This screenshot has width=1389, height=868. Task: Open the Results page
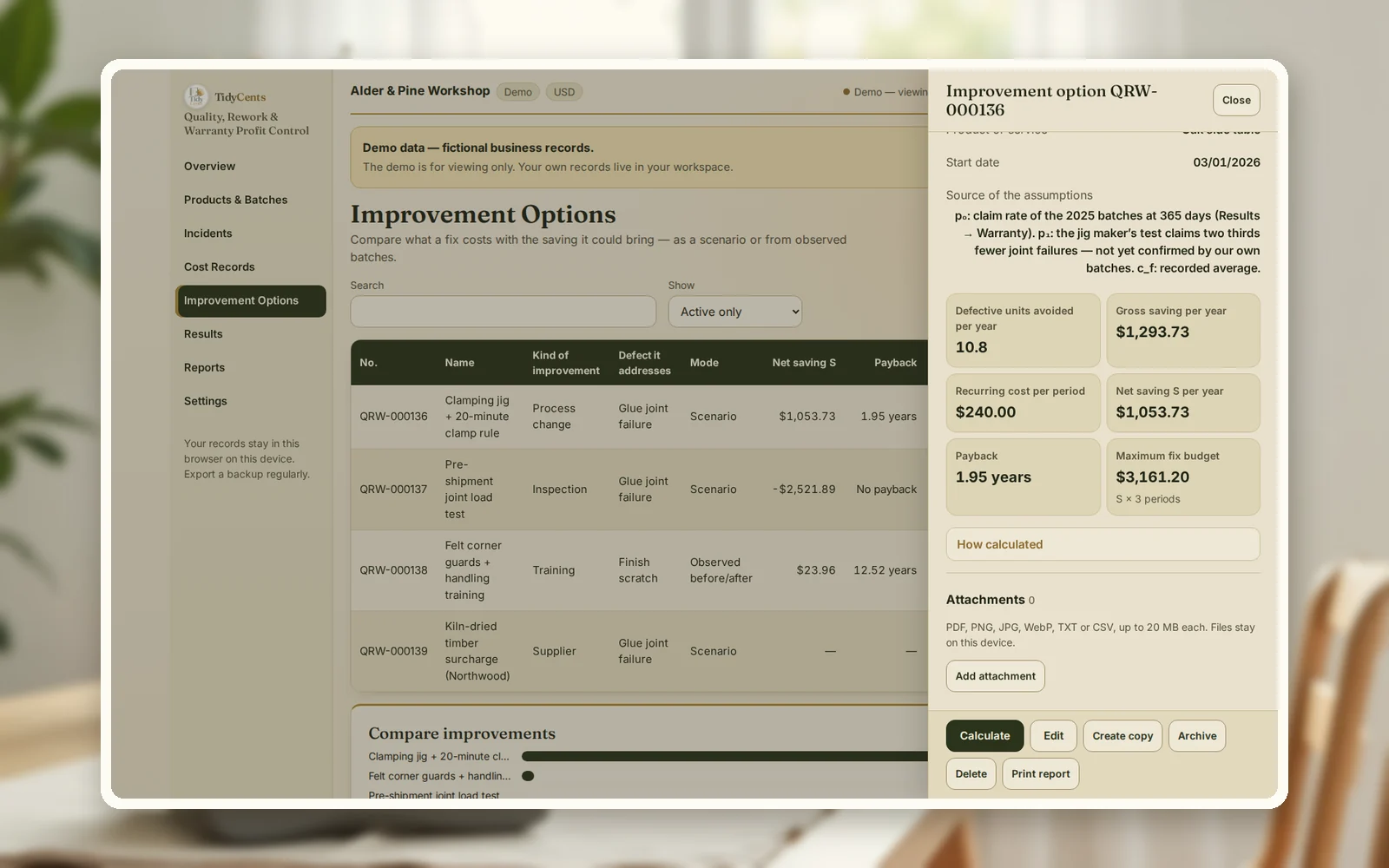coord(203,334)
